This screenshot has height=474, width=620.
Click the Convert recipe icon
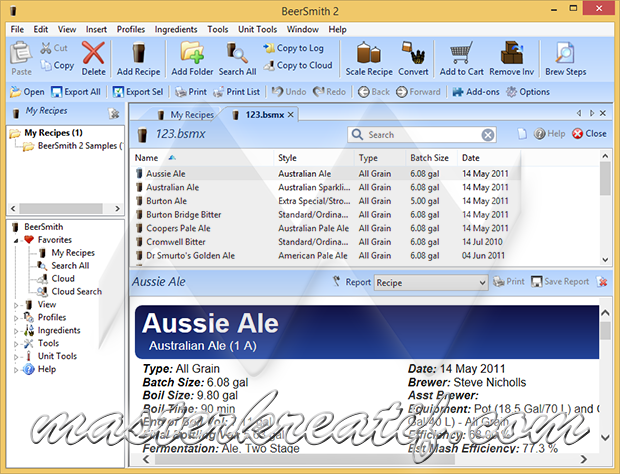coord(413,53)
